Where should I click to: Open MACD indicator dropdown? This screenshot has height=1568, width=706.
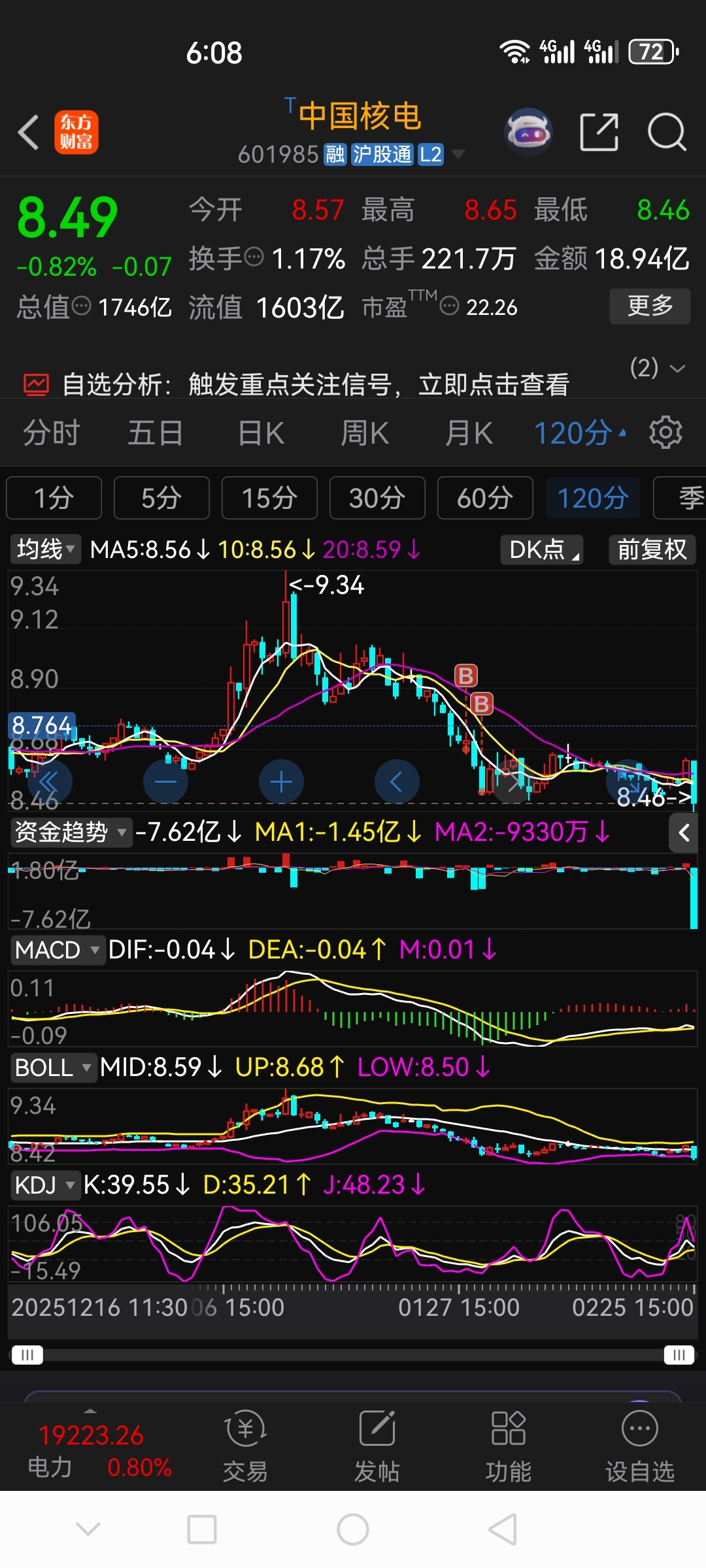58,950
